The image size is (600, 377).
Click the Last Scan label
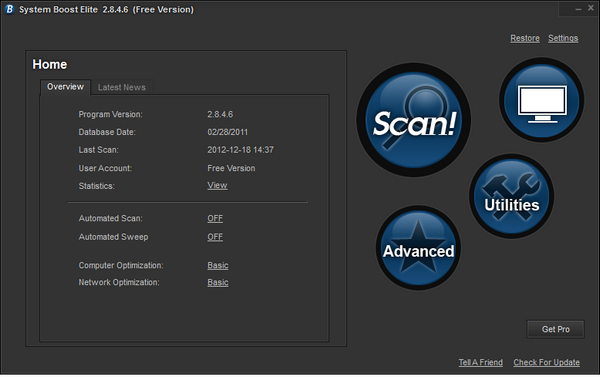click(98, 150)
